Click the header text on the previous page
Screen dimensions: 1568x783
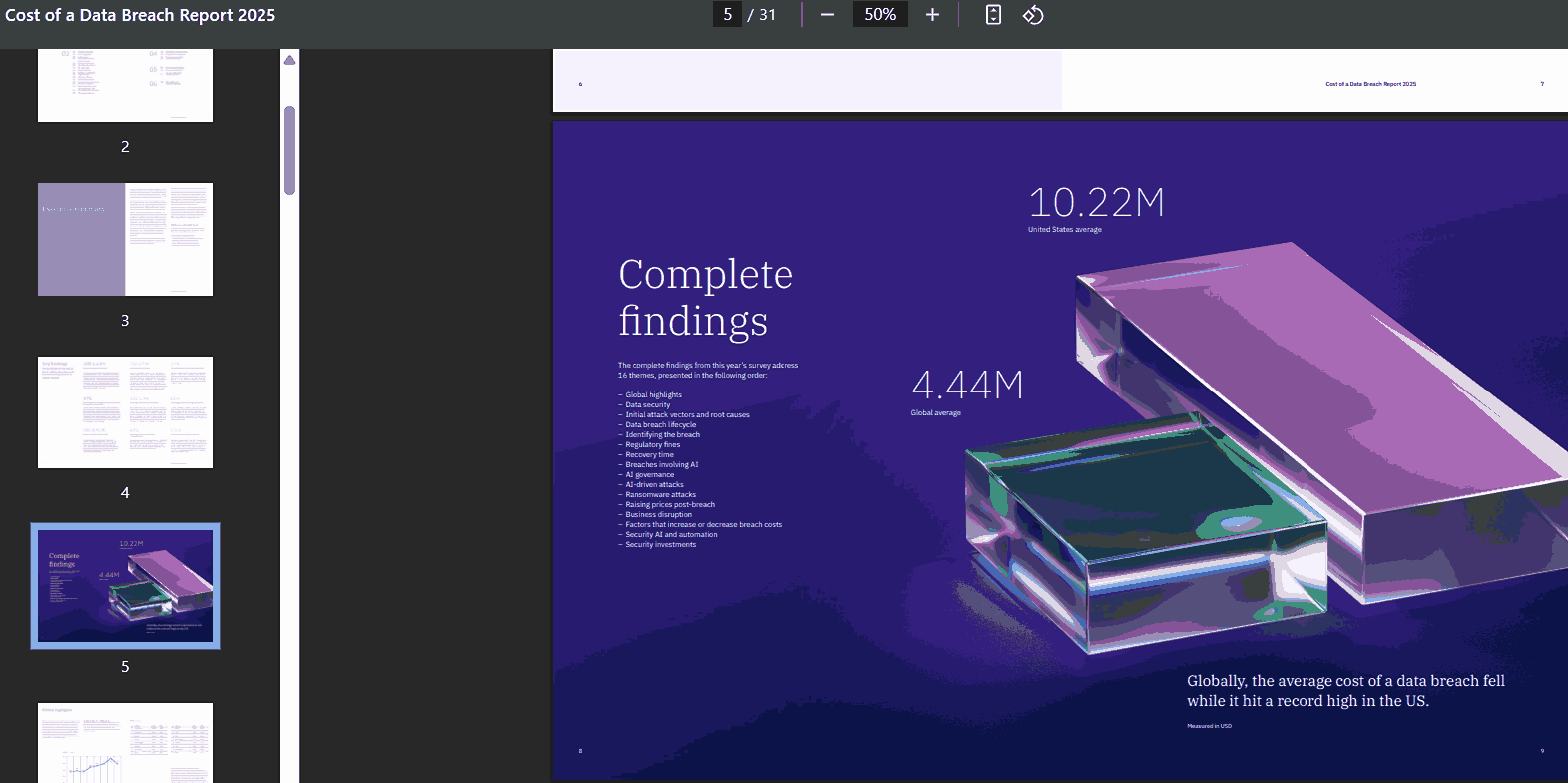click(x=1370, y=84)
